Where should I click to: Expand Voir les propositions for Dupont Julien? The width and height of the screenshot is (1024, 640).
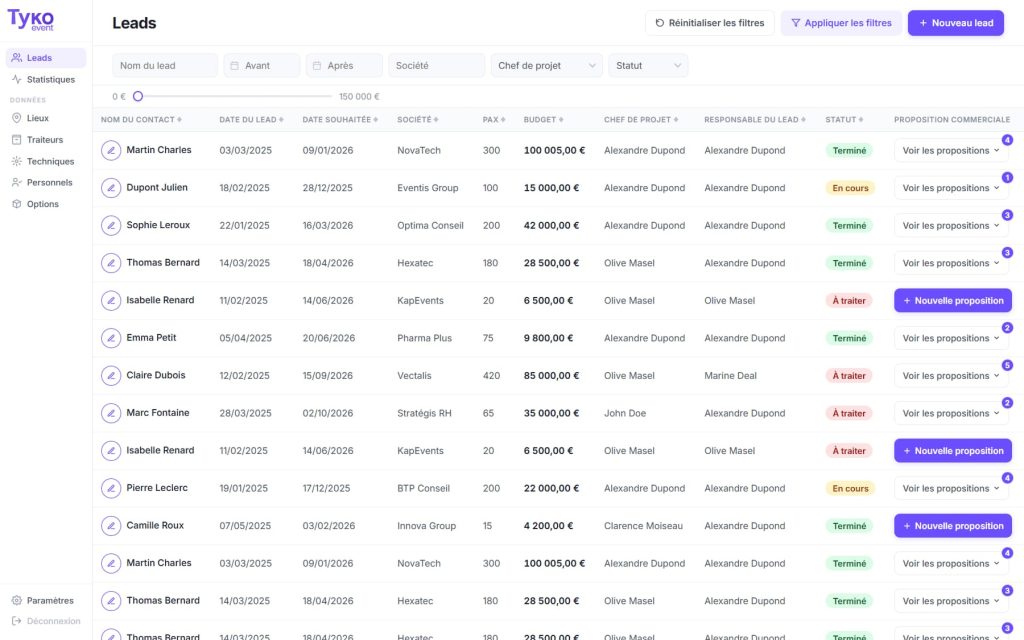[951, 188]
